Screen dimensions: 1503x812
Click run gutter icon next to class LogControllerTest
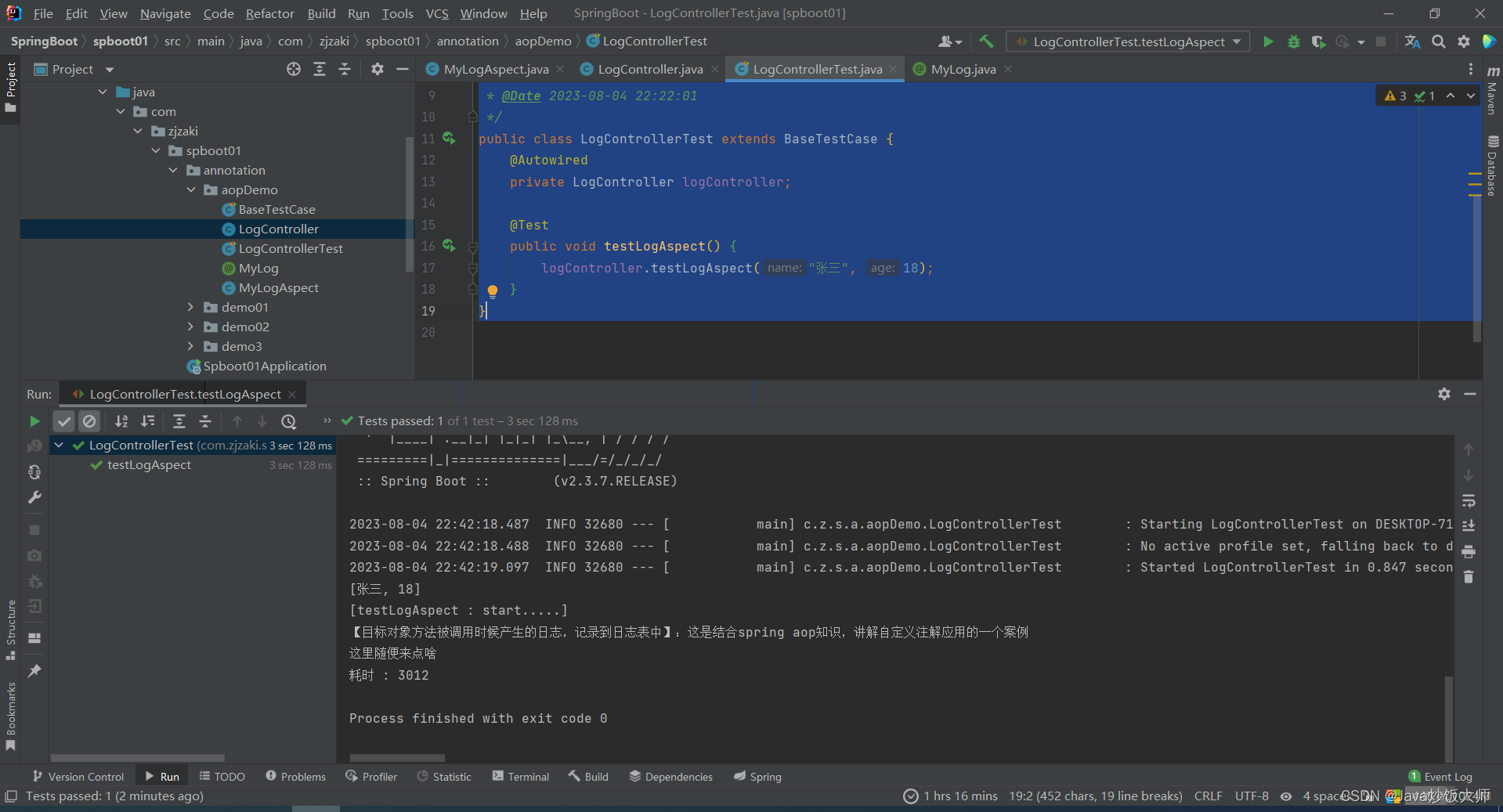(449, 138)
